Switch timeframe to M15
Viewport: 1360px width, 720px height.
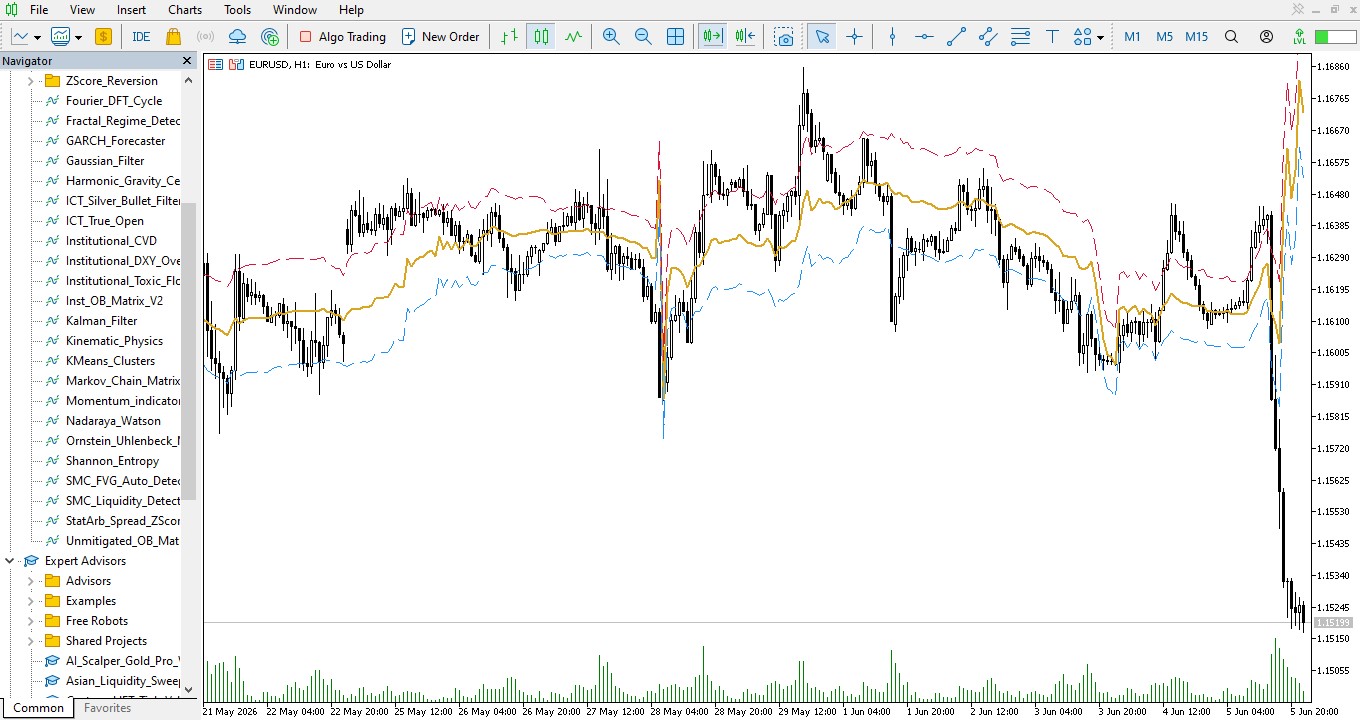1196,37
